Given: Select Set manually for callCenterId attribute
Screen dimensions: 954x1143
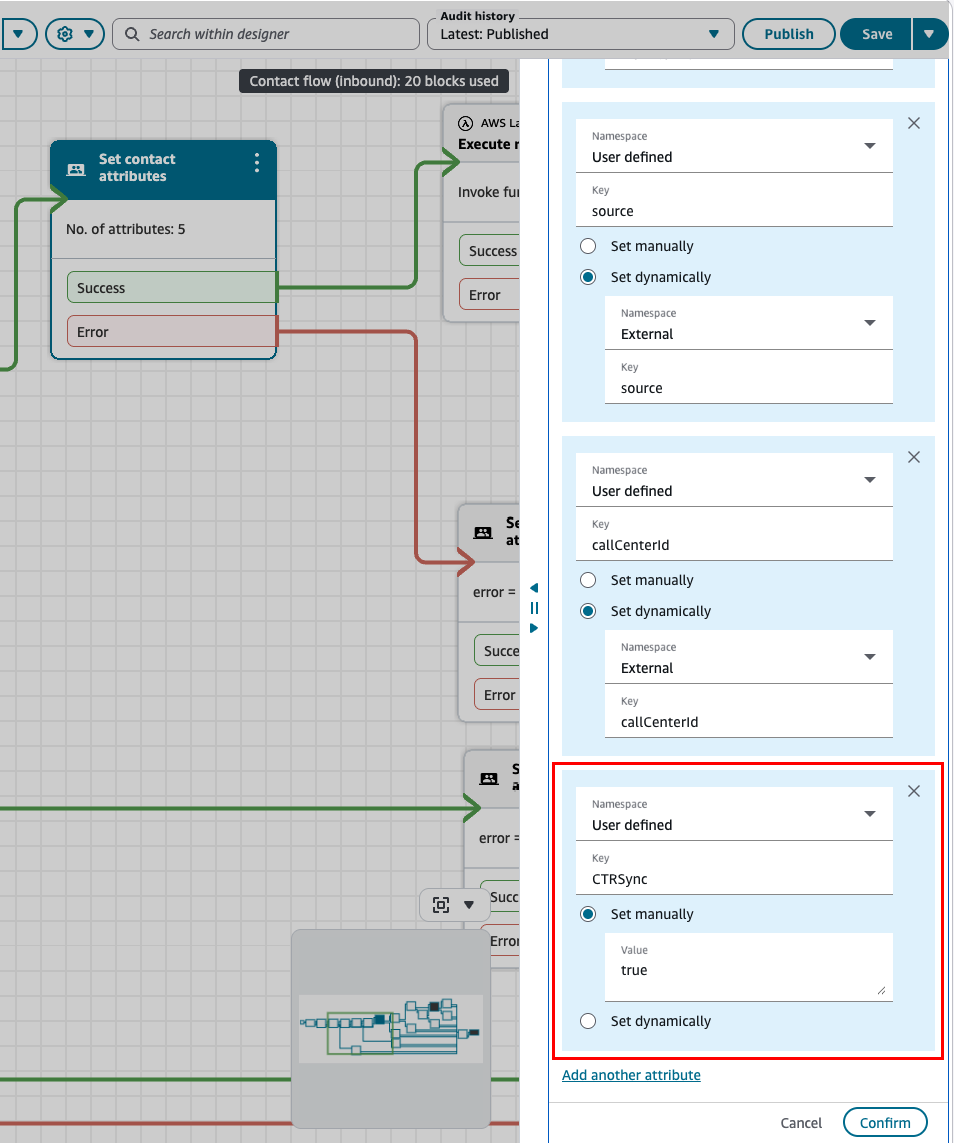Looking at the screenshot, I should click(x=588, y=580).
